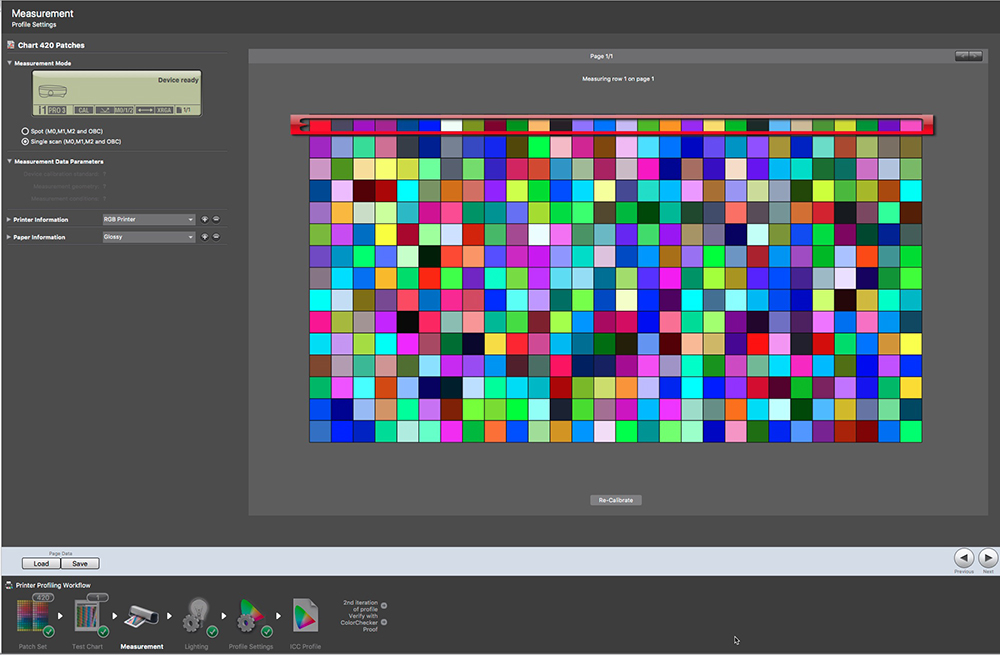
Task: Go to the Lighting workflow step
Action: [x=195, y=619]
